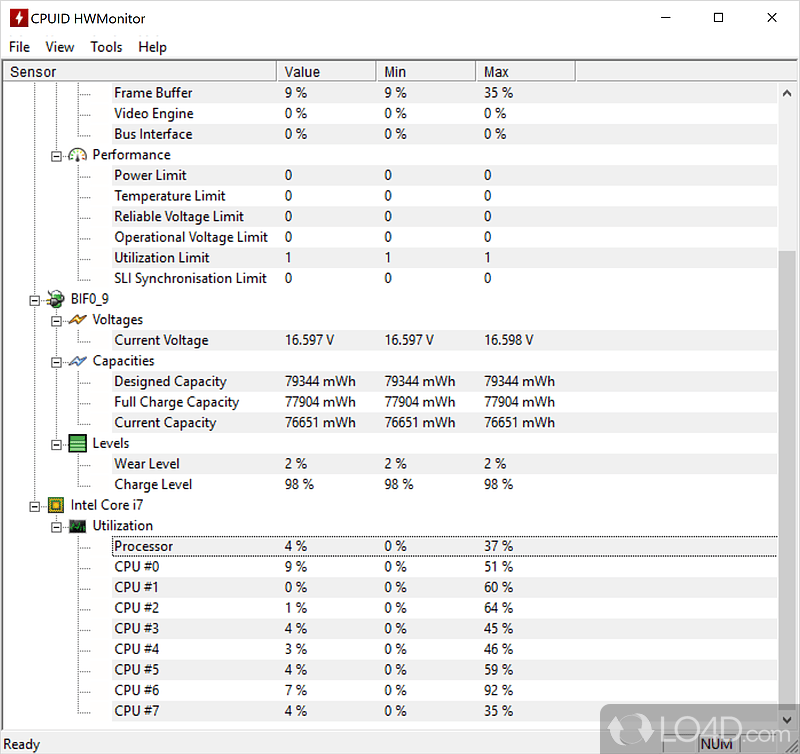Click the vertical scrollbar thumb

(x=787, y=479)
